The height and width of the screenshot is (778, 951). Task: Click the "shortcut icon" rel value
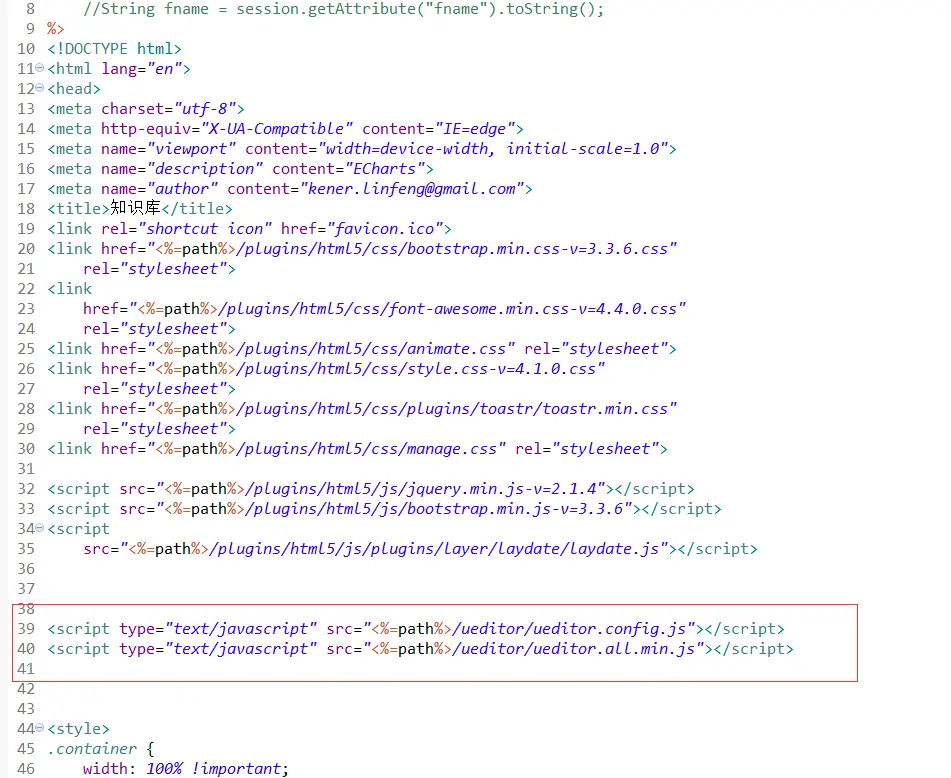click(204, 229)
